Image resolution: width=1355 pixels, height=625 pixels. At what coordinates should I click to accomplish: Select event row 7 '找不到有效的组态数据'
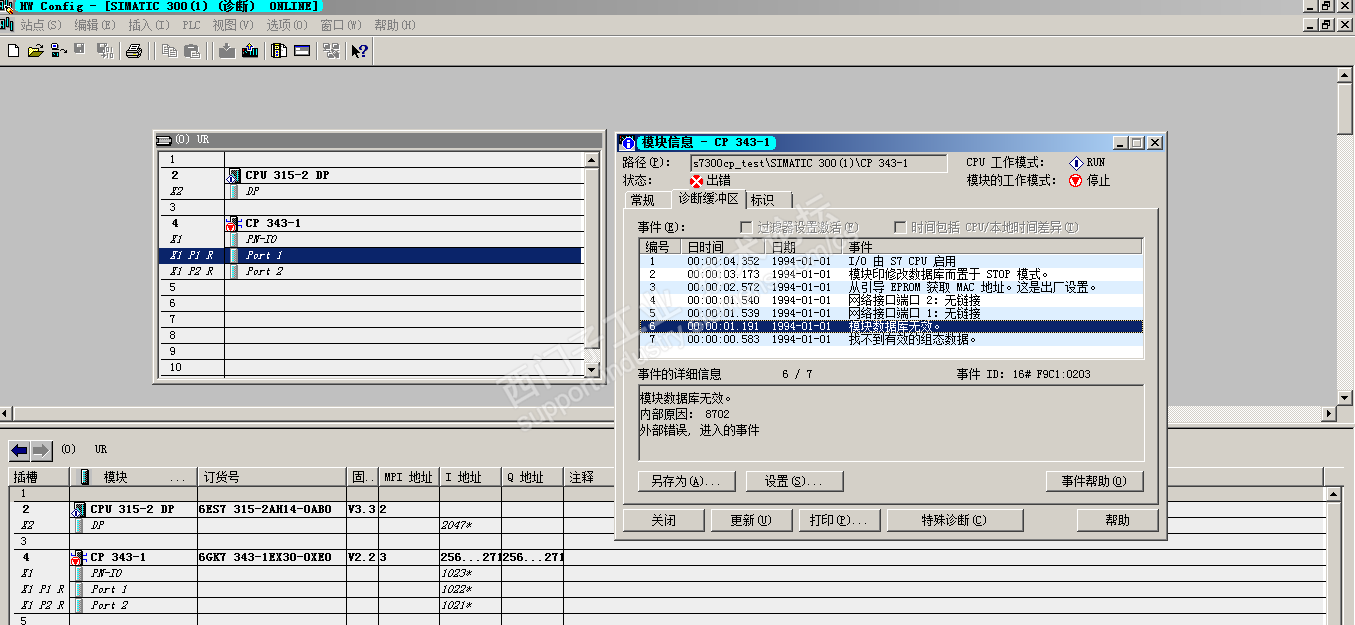[x=890, y=339]
